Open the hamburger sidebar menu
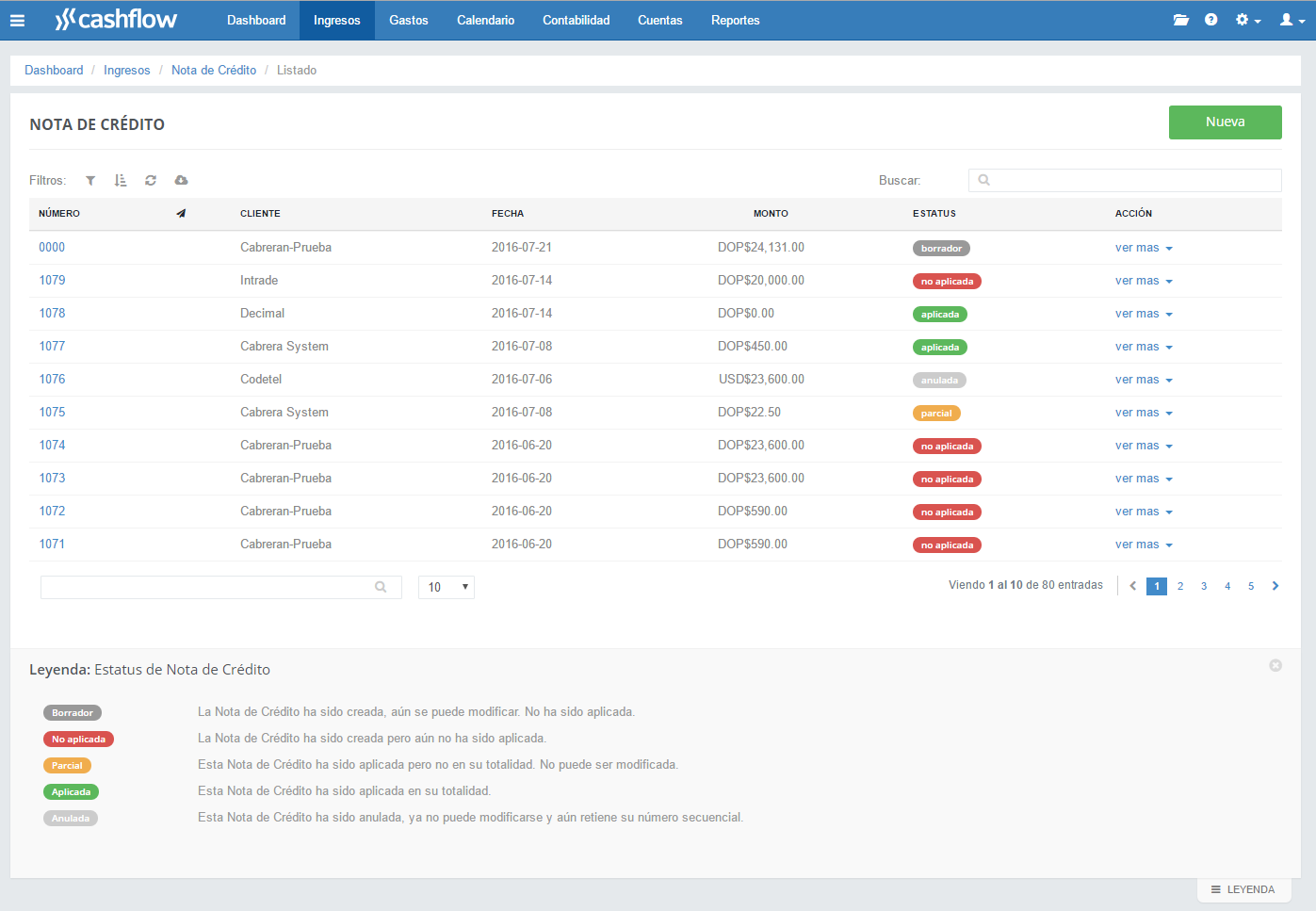 (17, 20)
